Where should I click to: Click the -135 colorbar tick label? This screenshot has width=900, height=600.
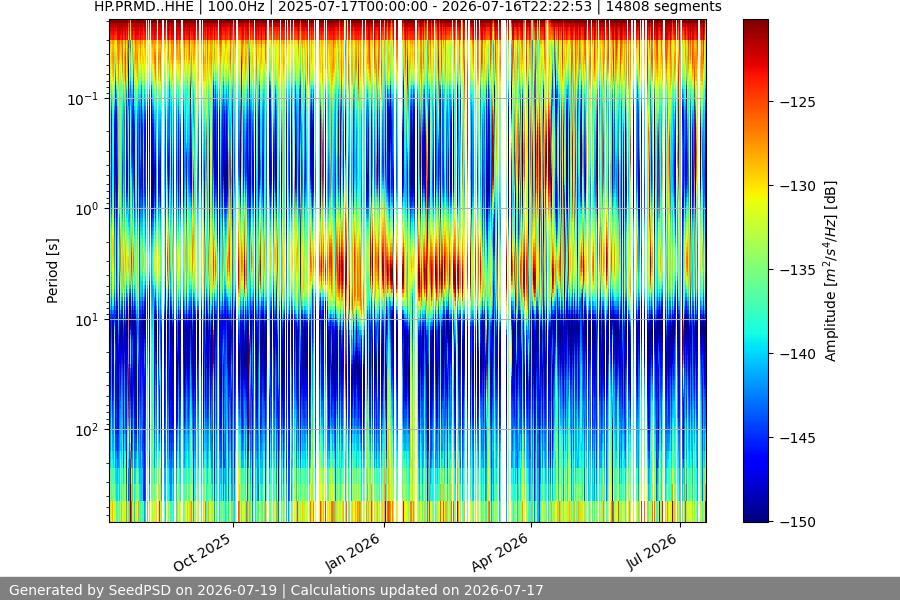pos(798,270)
